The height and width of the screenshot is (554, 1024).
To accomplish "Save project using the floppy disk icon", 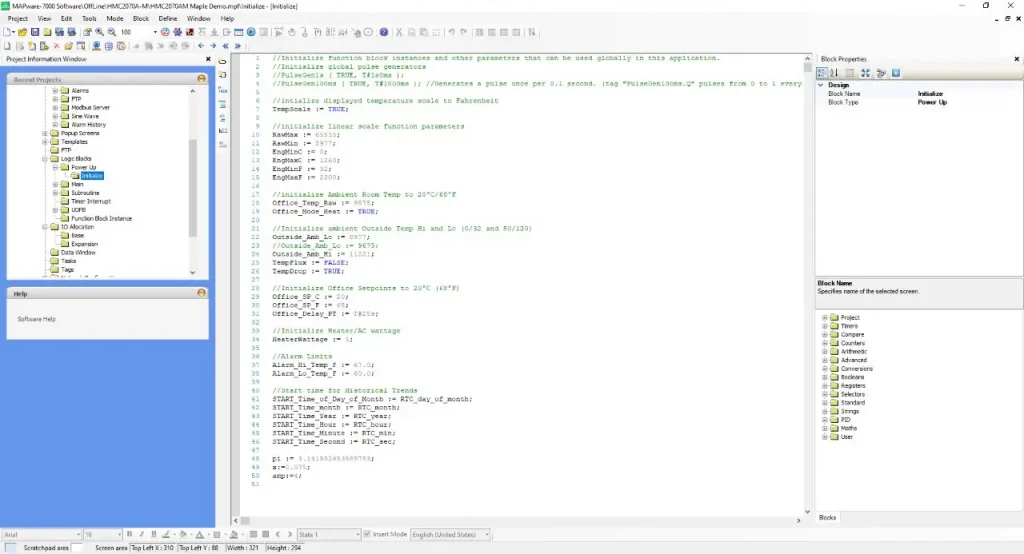I will 35,32.
